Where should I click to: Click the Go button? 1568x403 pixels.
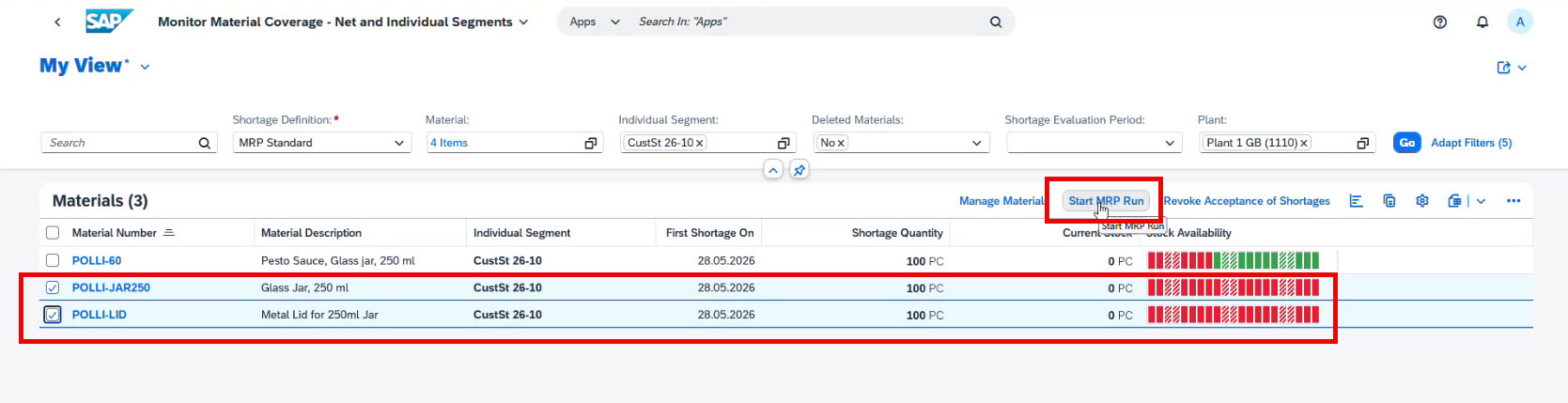[1406, 143]
